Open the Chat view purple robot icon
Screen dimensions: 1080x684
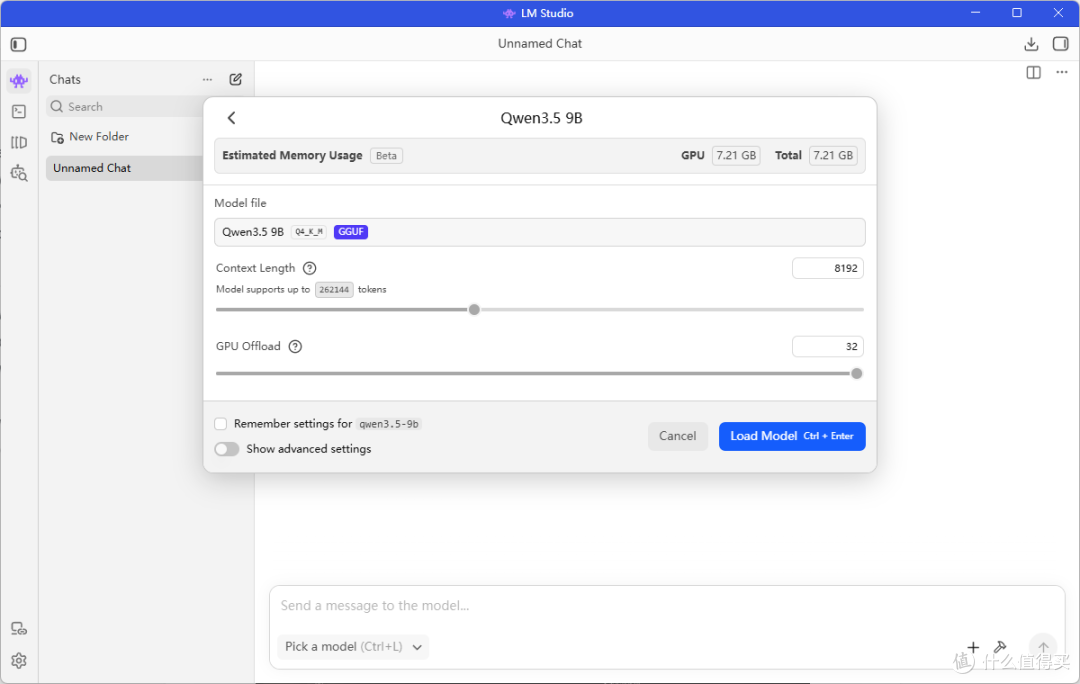19,81
